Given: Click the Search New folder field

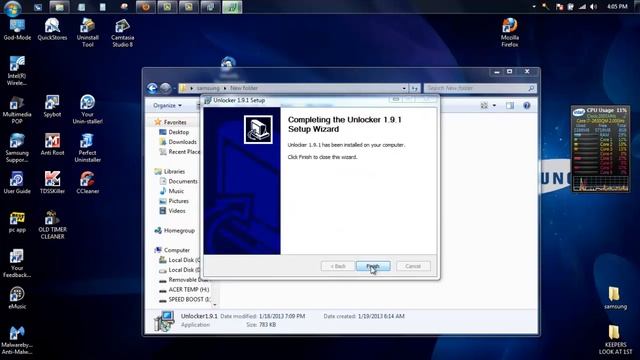Looking at the screenshot, I should coord(480,88).
